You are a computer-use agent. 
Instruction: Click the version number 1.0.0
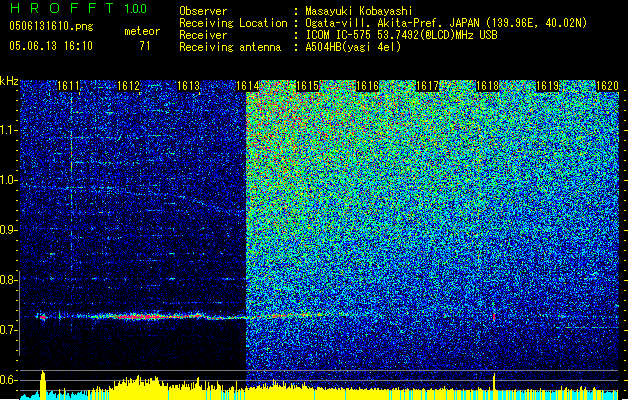click(x=135, y=9)
